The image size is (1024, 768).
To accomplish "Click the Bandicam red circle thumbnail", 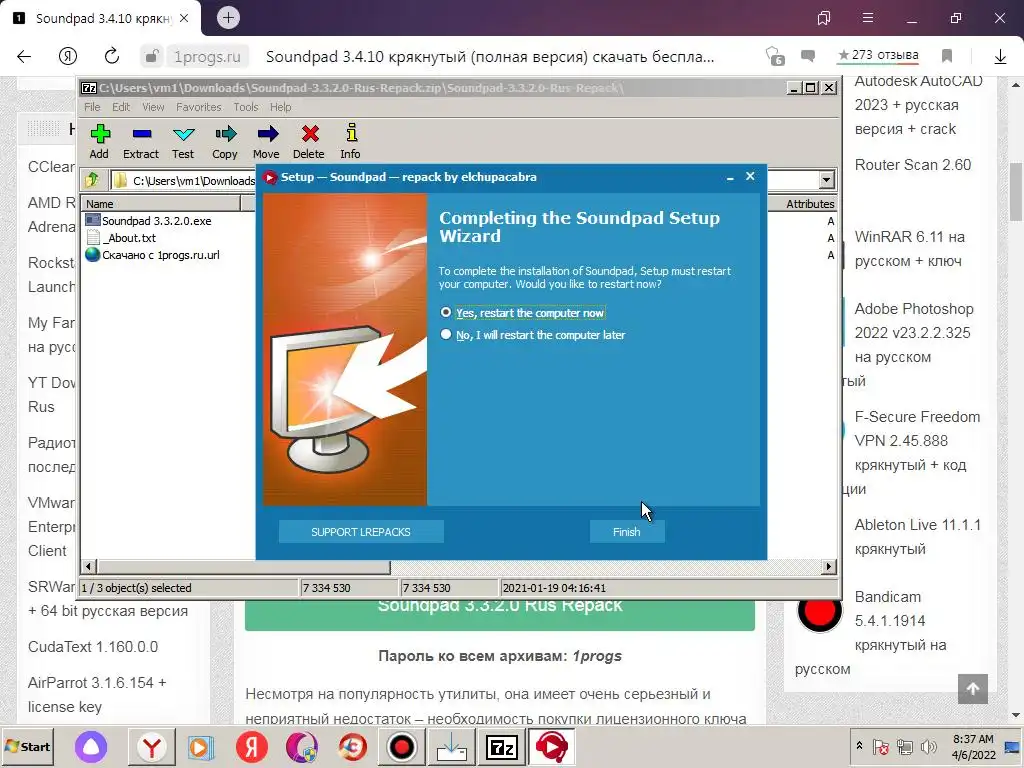I will [x=820, y=612].
